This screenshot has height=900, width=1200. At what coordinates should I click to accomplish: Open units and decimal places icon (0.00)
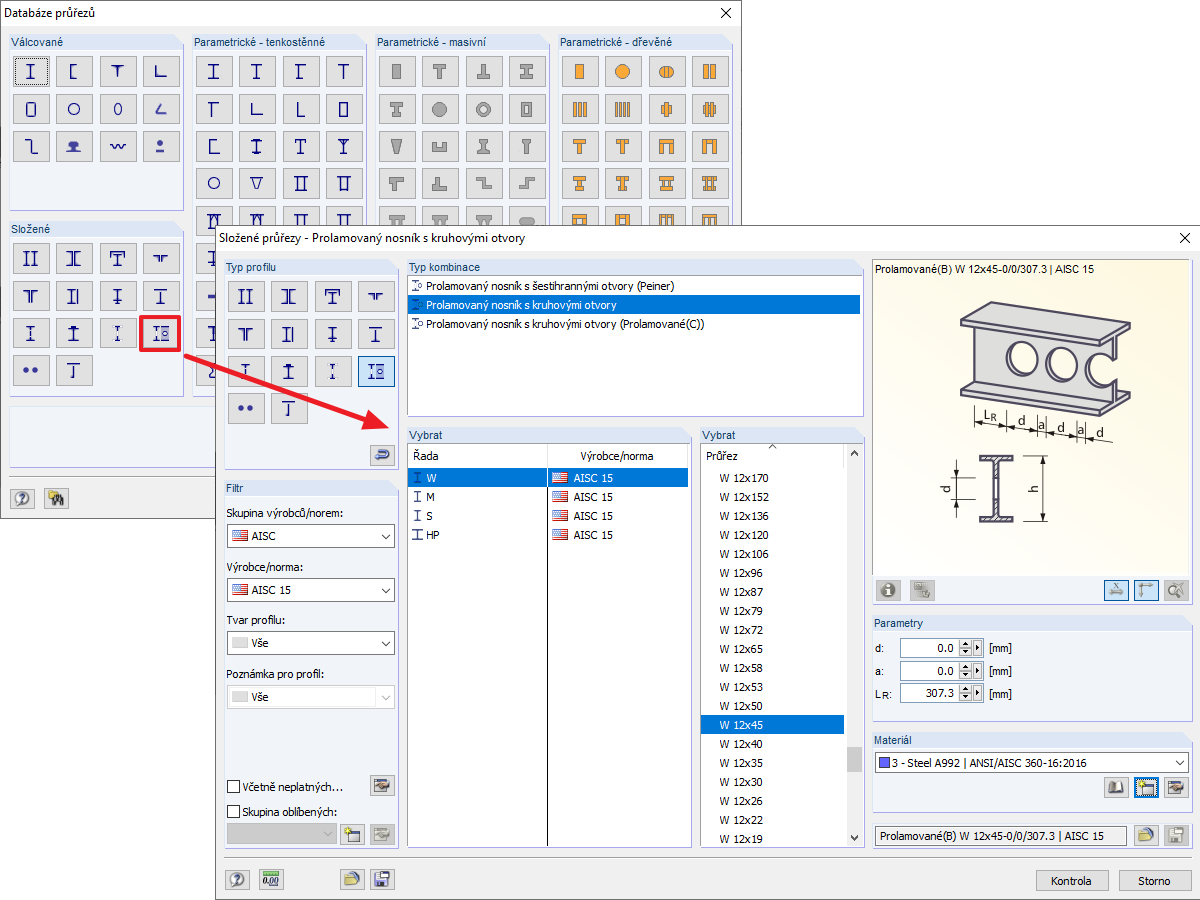271,880
